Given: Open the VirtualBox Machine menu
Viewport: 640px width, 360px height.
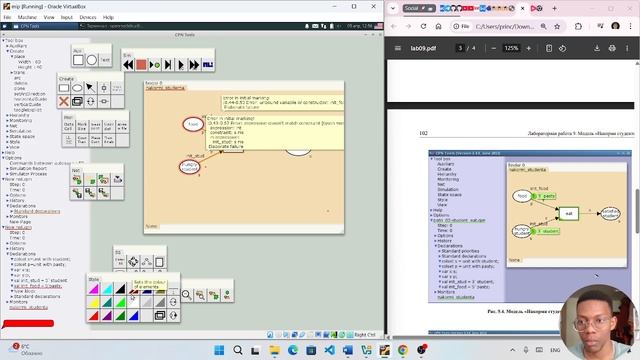Looking at the screenshot, I should click(x=27, y=18).
